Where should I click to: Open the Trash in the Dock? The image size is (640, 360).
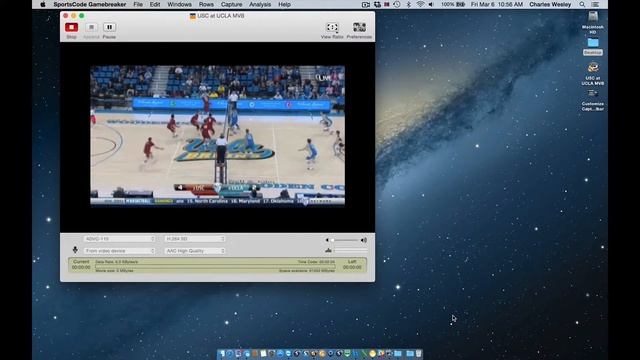click(x=418, y=353)
